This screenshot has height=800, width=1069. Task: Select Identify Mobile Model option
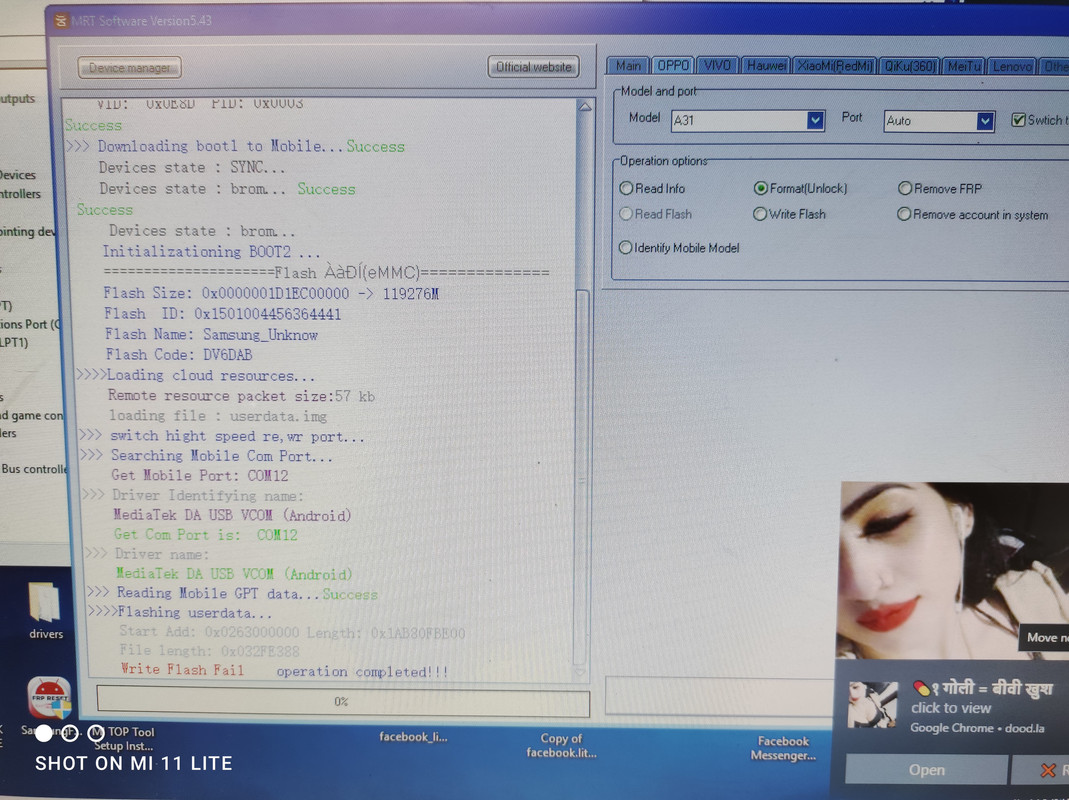[679, 248]
